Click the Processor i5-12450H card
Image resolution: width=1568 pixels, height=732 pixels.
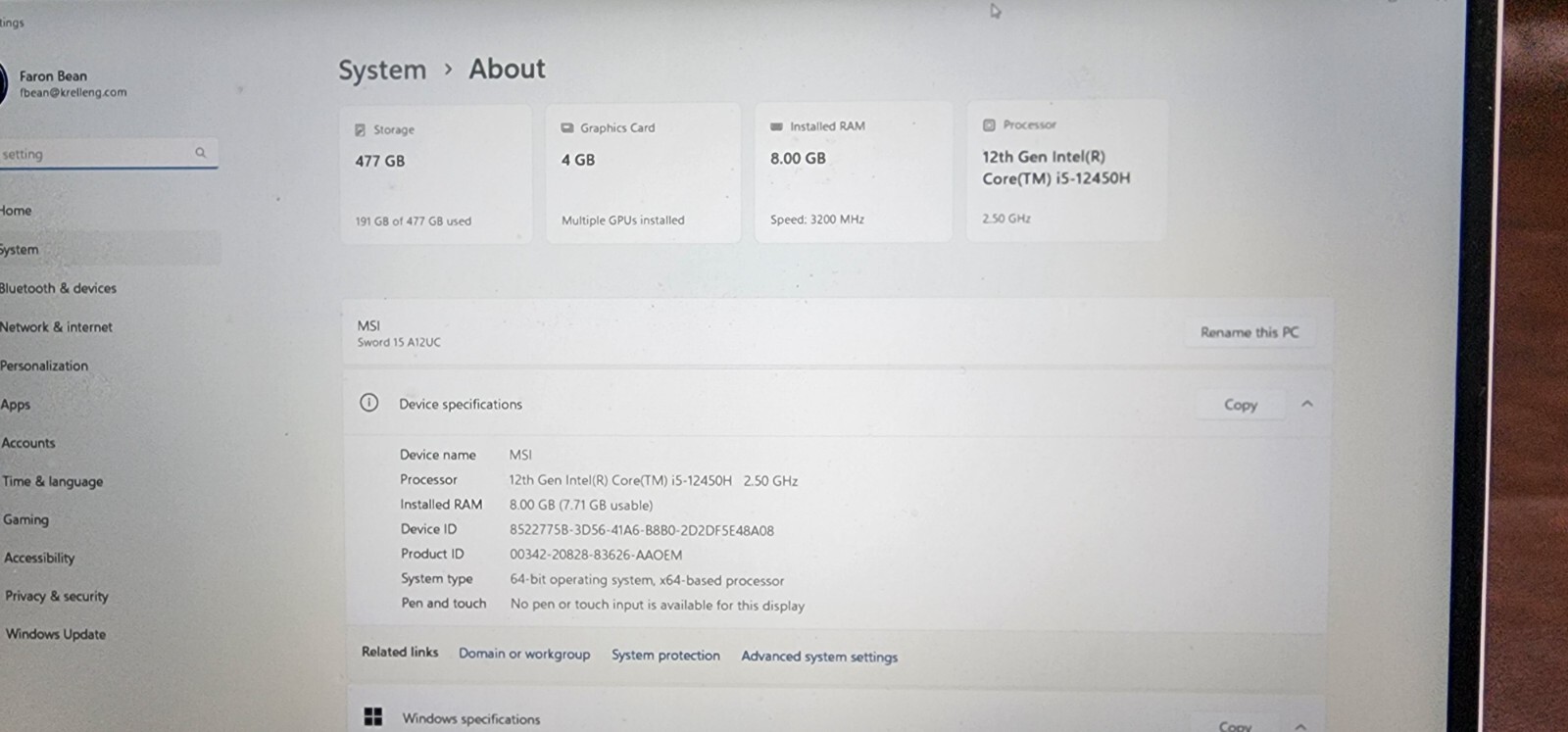pyautogui.click(x=1067, y=170)
